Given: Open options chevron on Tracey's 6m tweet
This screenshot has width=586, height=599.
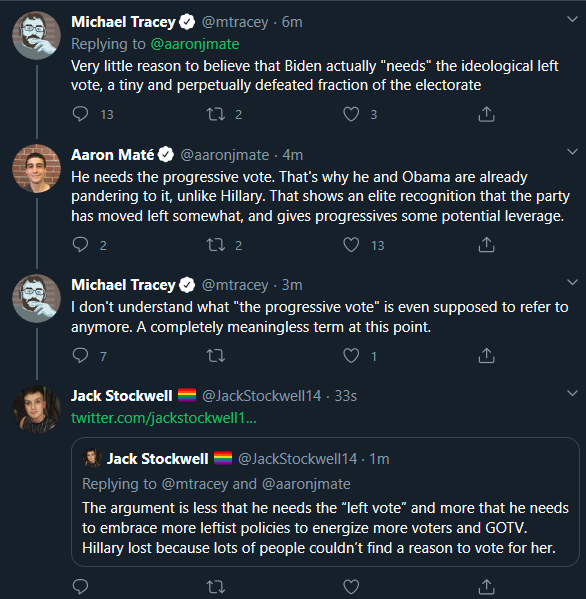Looking at the screenshot, I should (572, 19).
